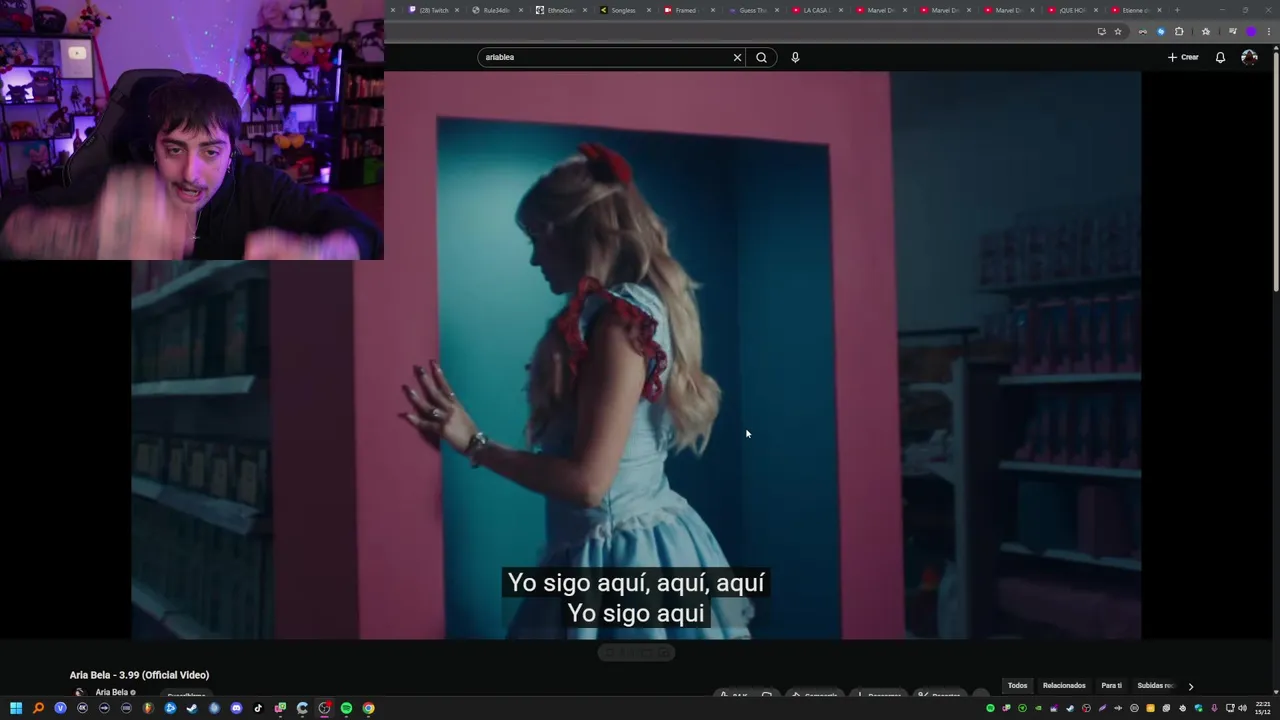
Task: Open Google Chrome from the taskbar
Action: [x=368, y=708]
